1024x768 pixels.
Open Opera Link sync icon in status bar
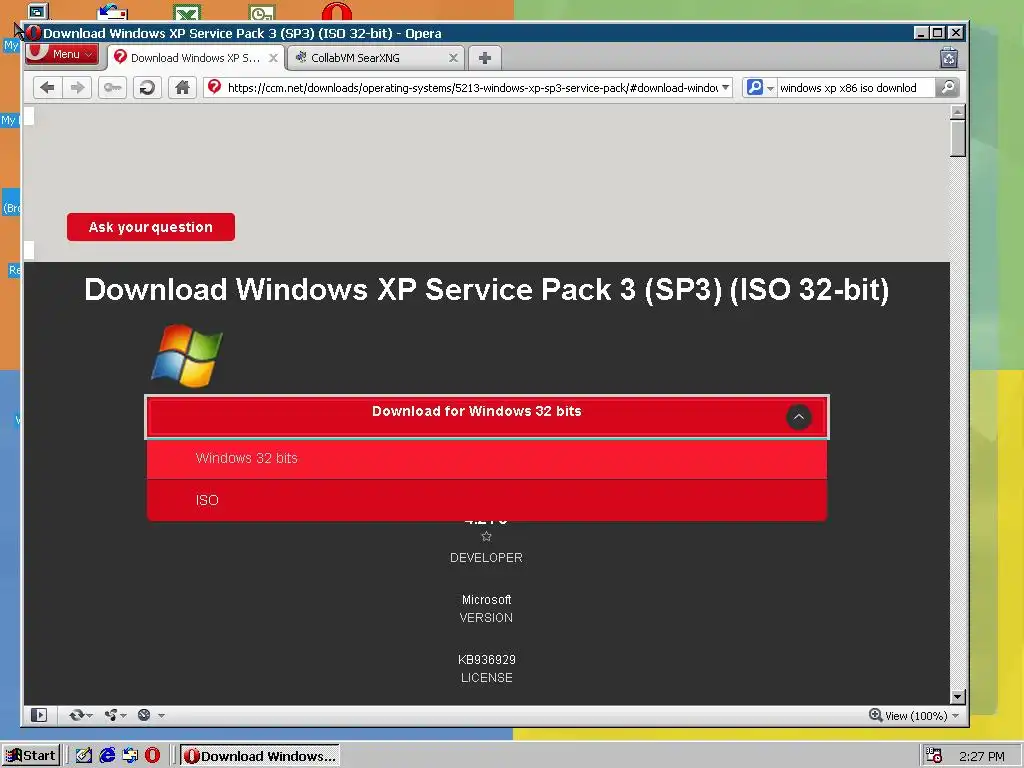(76, 715)
